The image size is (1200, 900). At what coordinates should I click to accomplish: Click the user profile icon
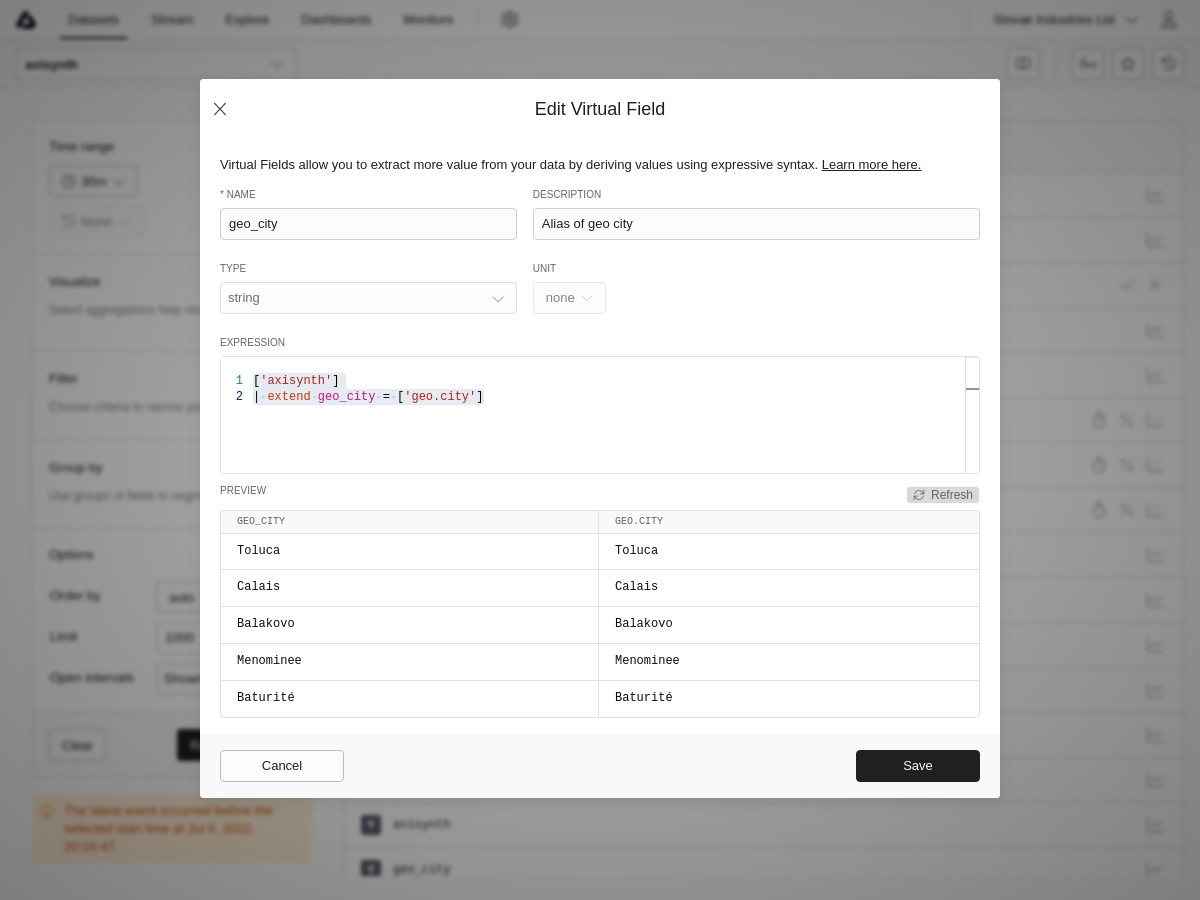(x=1168, y=20)
